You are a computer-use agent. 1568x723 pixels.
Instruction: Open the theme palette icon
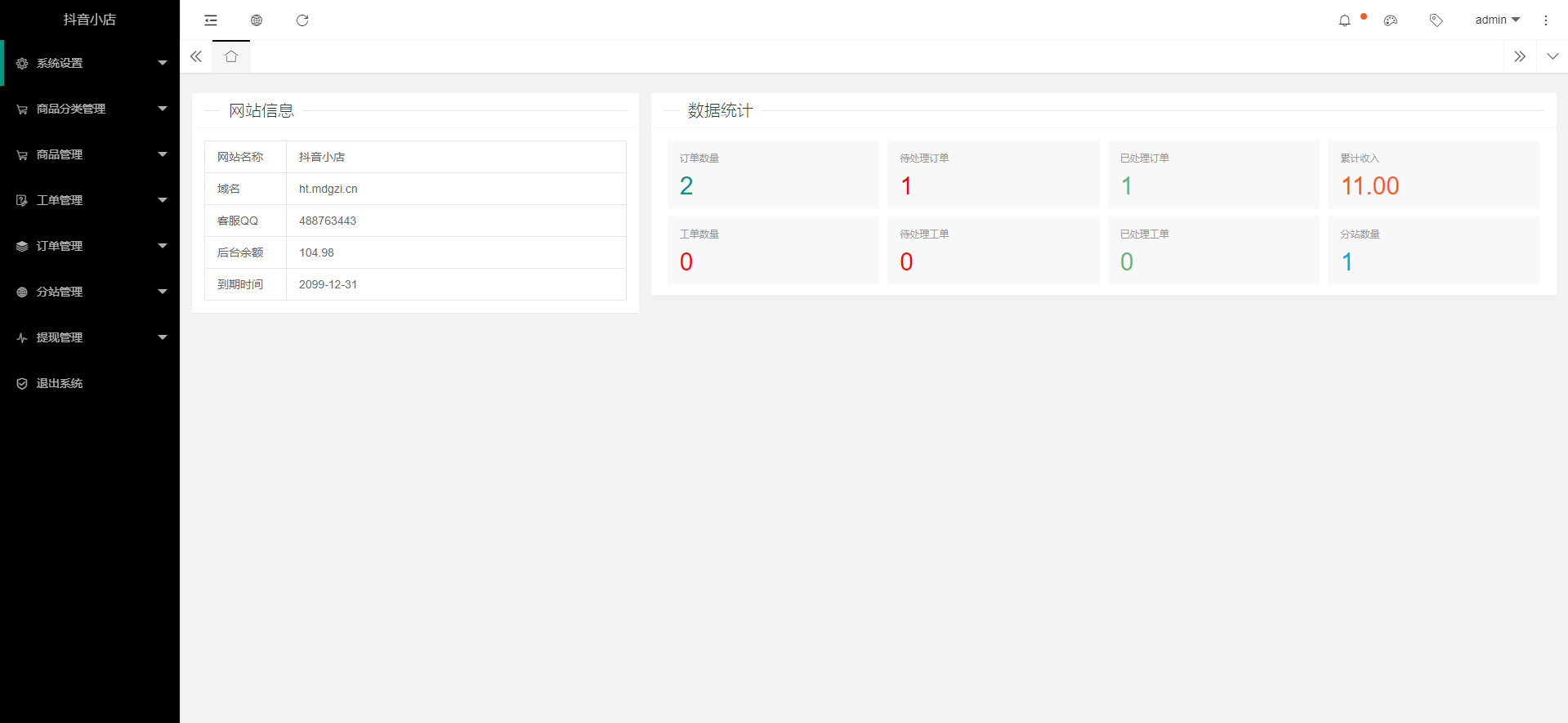coord(1391,20)
